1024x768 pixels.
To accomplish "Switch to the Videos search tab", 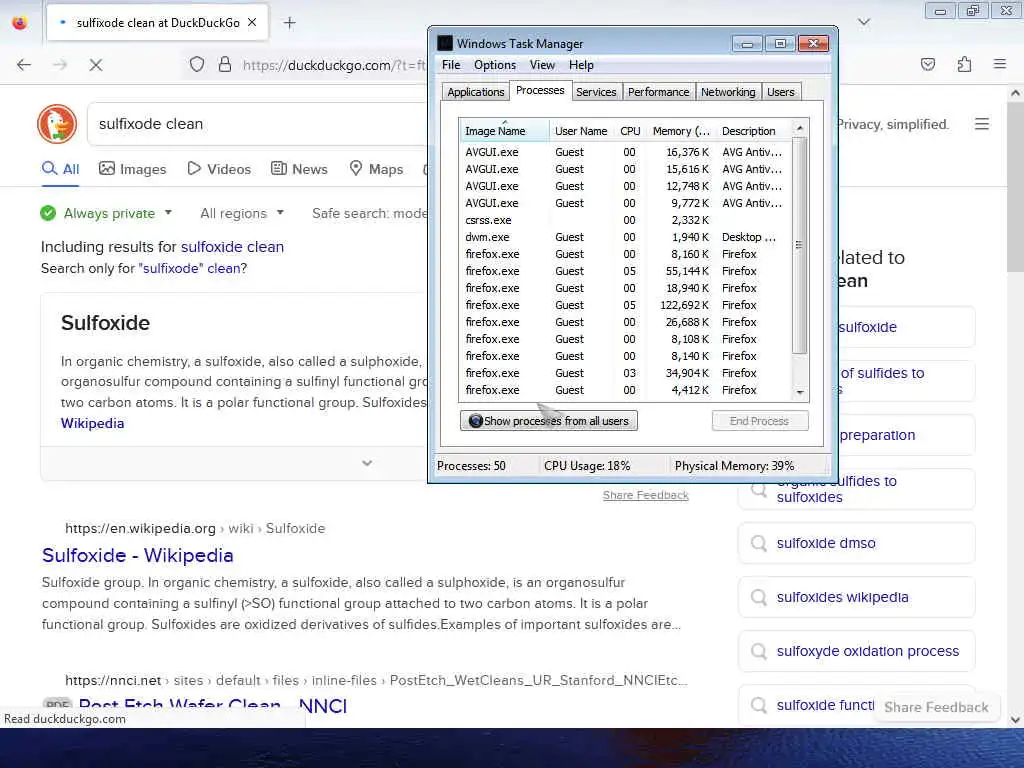I will [219, 169].
